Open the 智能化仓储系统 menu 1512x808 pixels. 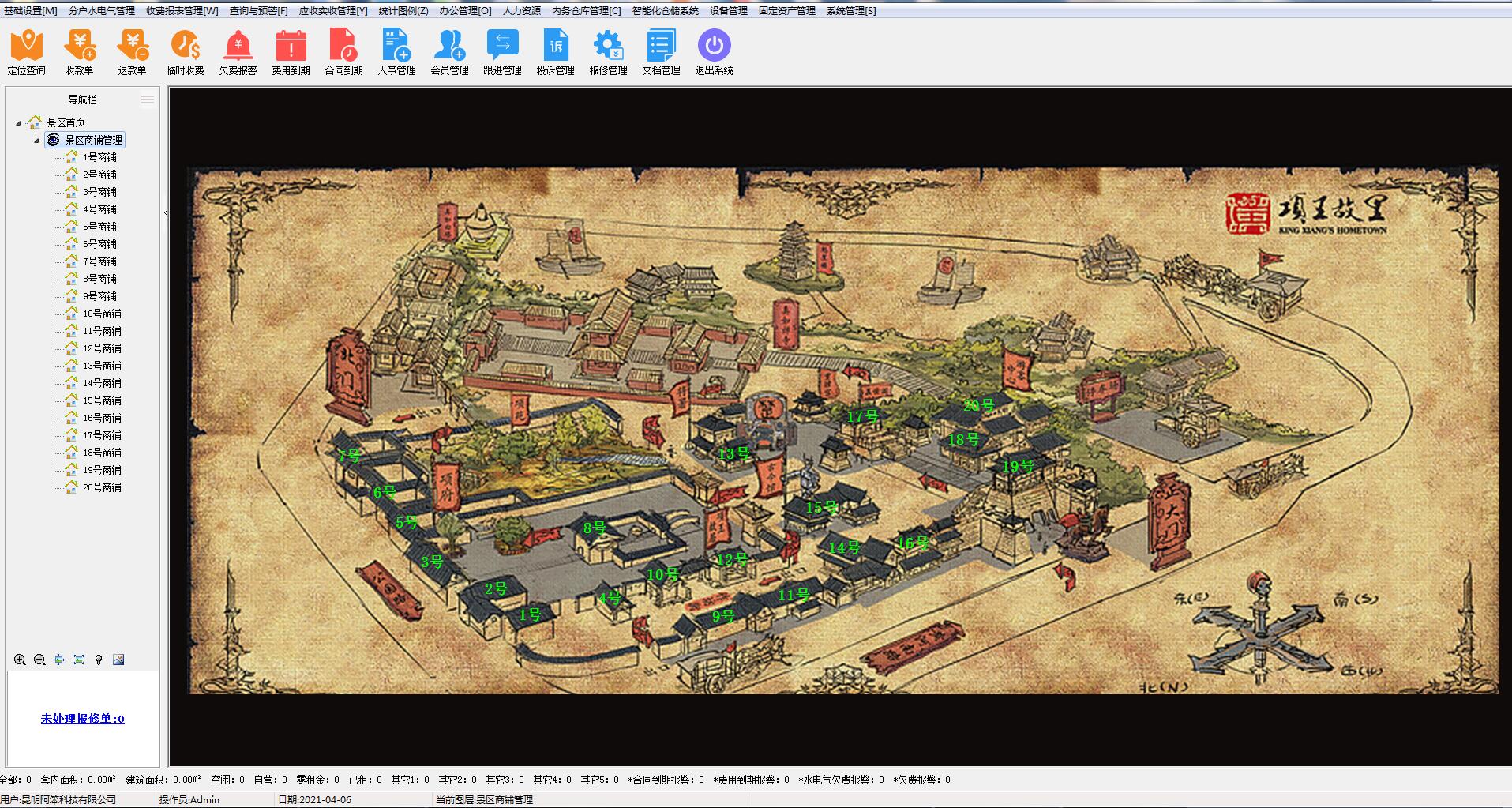pos(666,11)
